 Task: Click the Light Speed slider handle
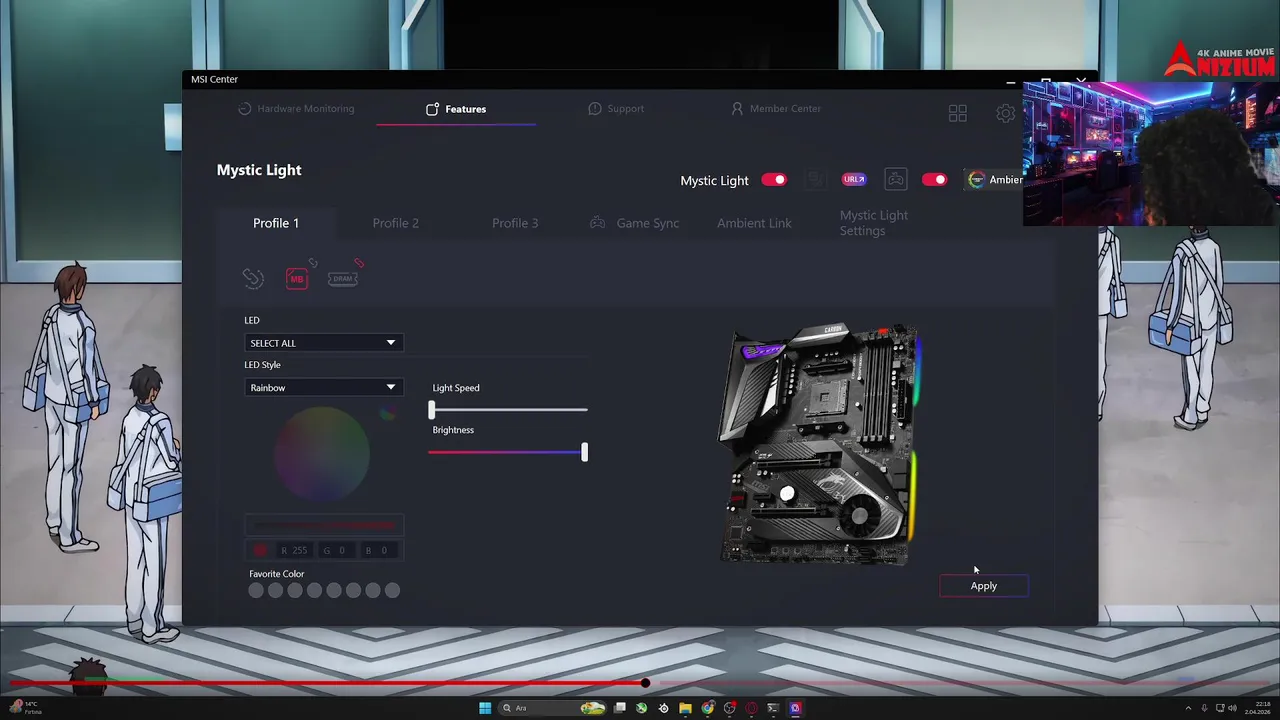click(x=432, y=410)
